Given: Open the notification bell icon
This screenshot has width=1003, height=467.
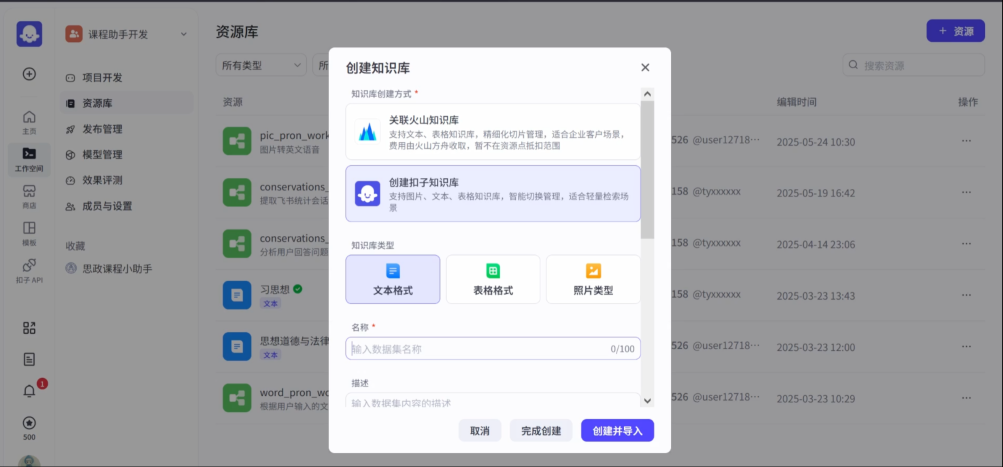Looking at the screenshot, I should point(29,391).
